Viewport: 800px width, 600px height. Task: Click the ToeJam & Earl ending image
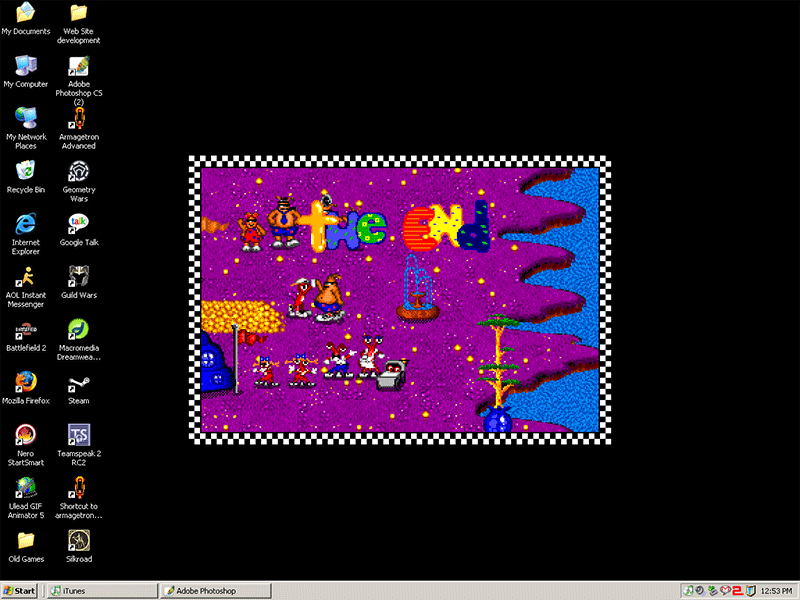(400, 300)
